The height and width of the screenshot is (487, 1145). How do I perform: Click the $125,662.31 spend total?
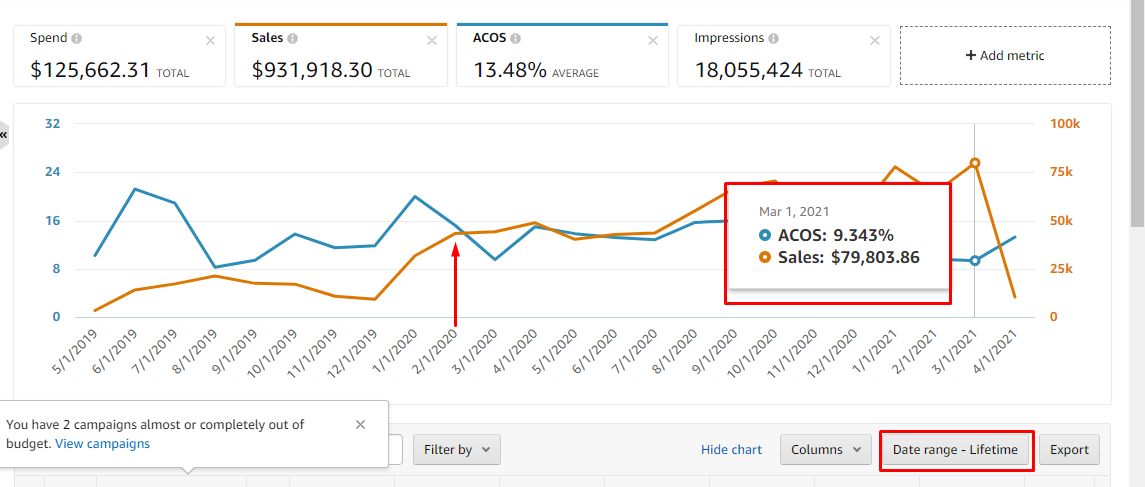coord(91,70)
